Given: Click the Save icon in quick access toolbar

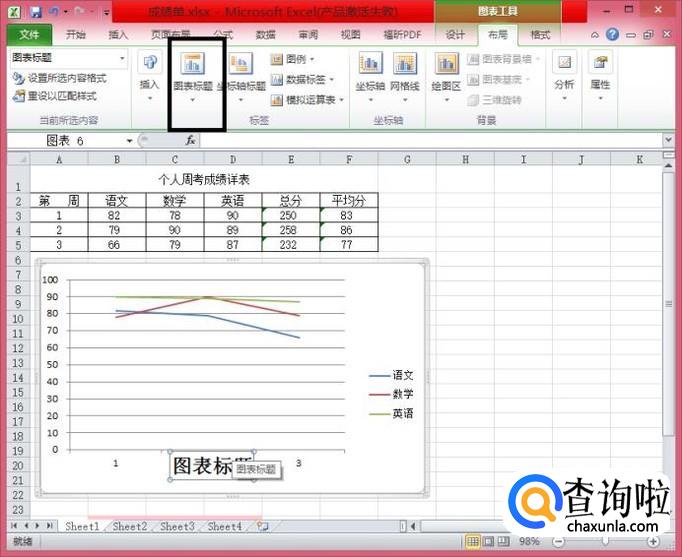Looking at the screenshot, I should 36,11.
